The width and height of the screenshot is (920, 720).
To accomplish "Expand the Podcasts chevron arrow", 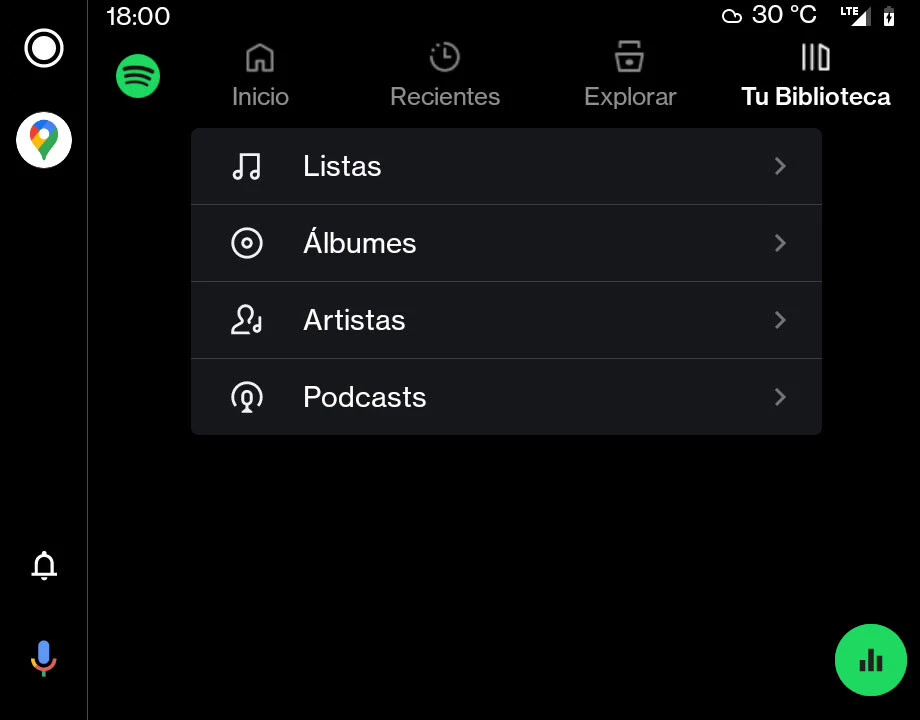I will coord(780,397).
